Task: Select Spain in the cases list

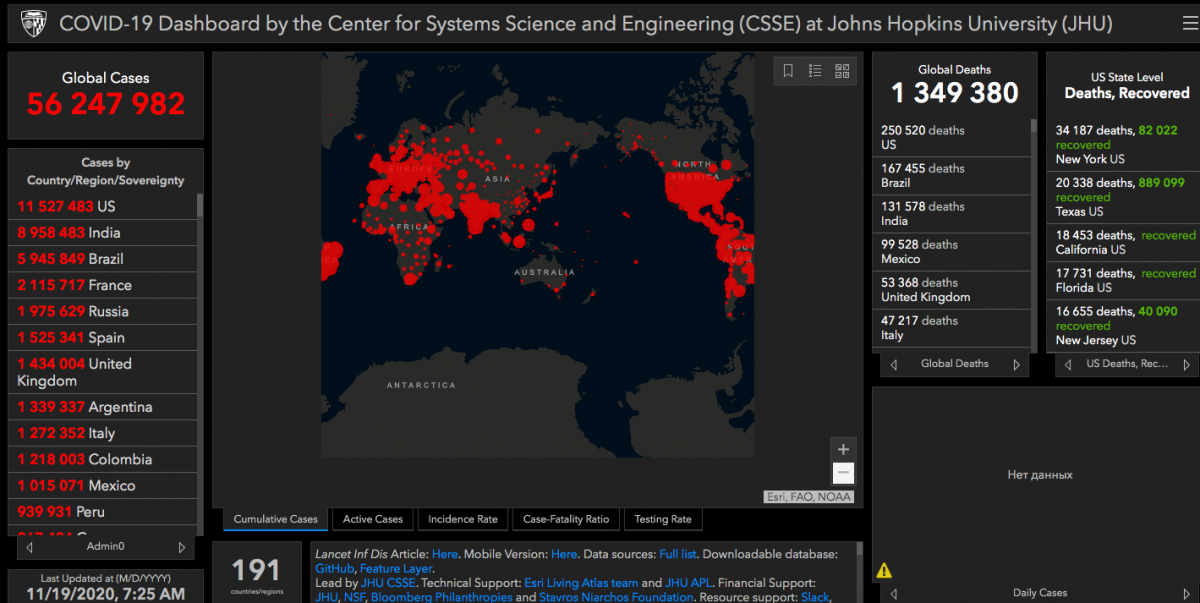Action: pyautogui.click(x=103, y=337)
